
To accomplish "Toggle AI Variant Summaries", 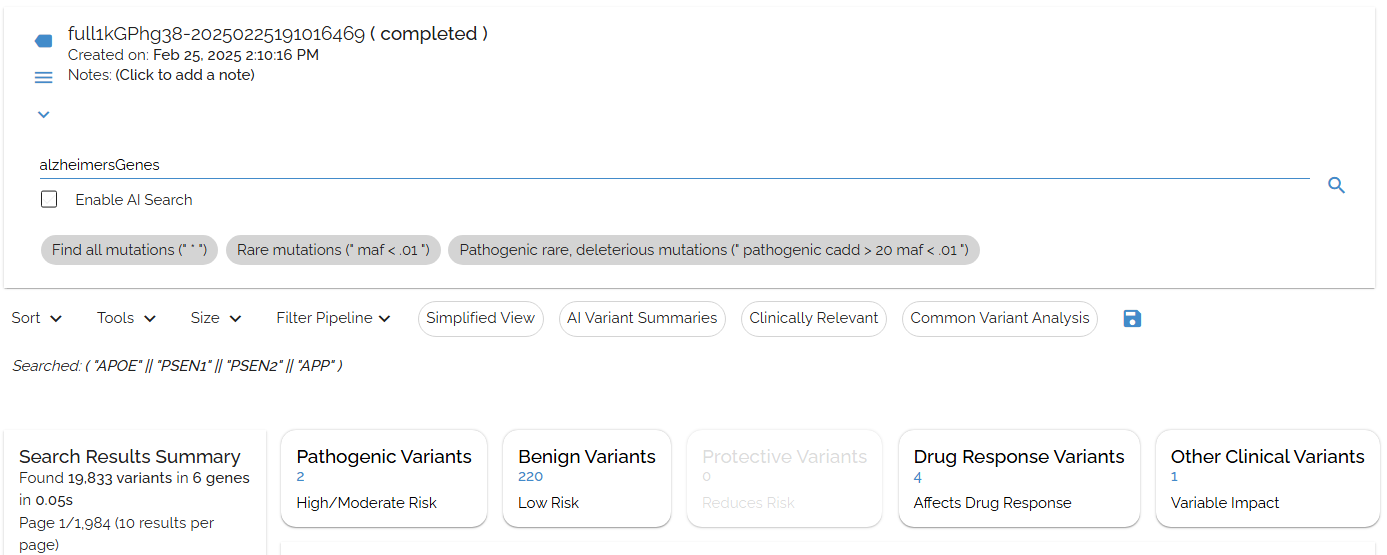I will click(x=642, y=318).
